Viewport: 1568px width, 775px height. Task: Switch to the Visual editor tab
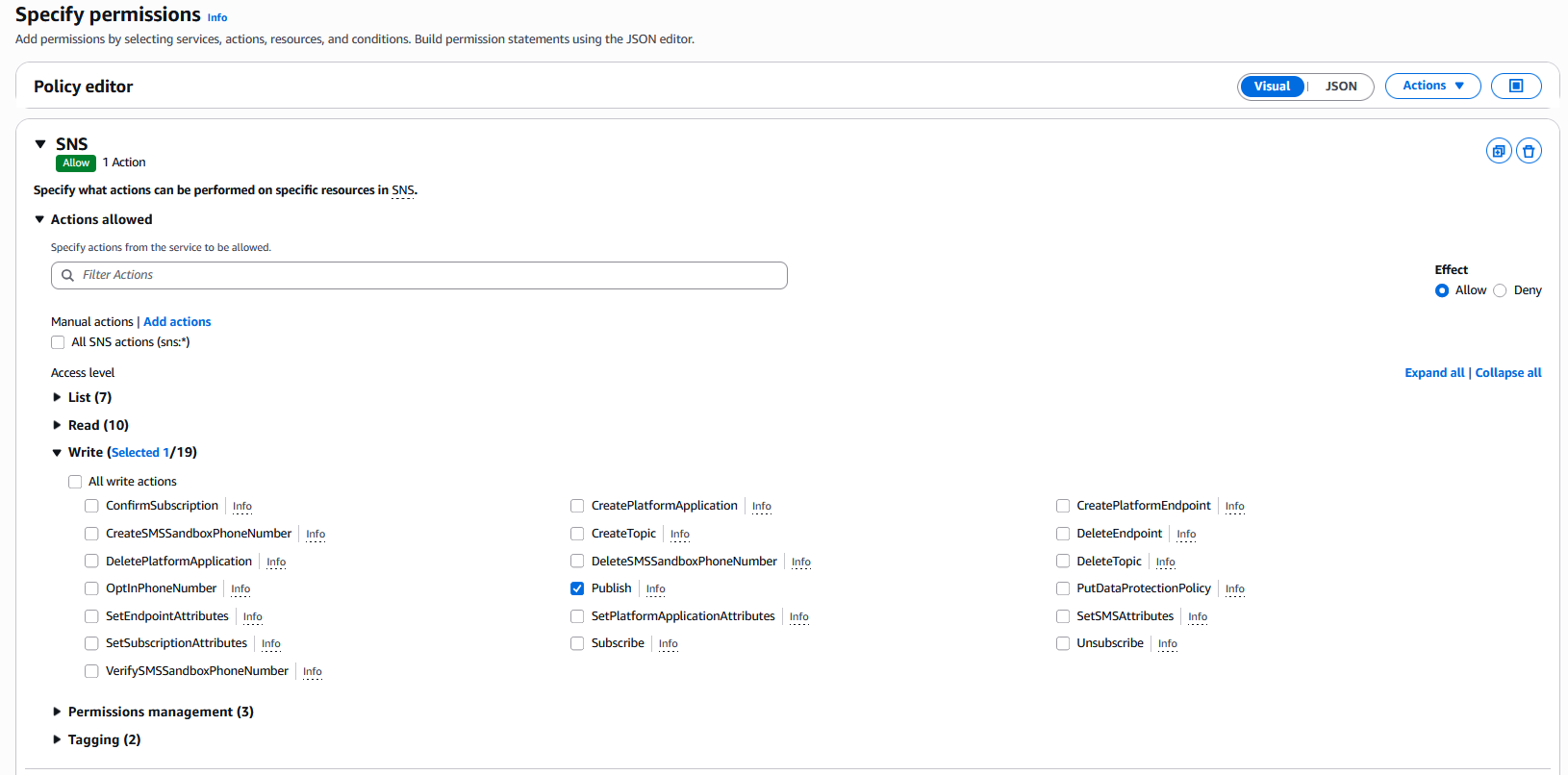pyautogui.click(x=1272, y=87)
